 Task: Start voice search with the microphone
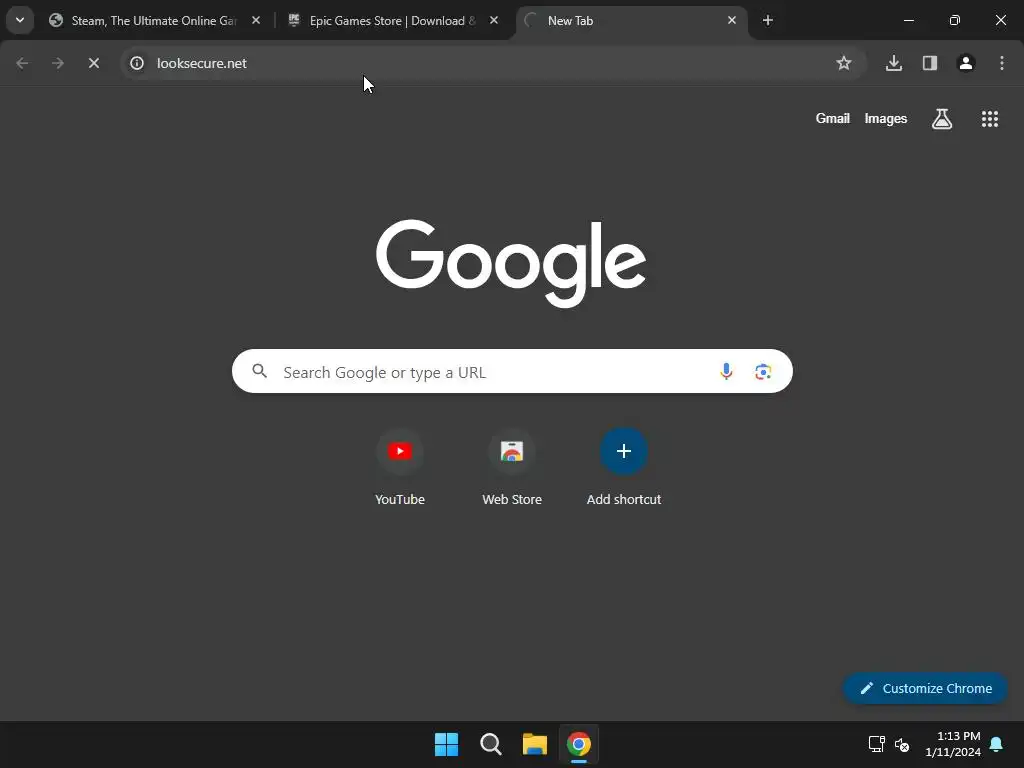(726, 372)
